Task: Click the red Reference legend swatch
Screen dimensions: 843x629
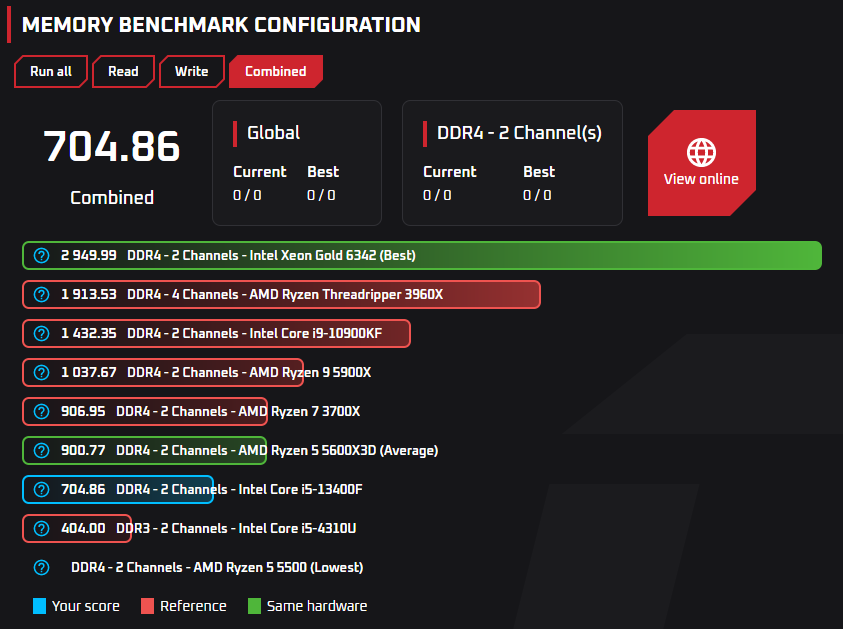Action: point(147,606)
